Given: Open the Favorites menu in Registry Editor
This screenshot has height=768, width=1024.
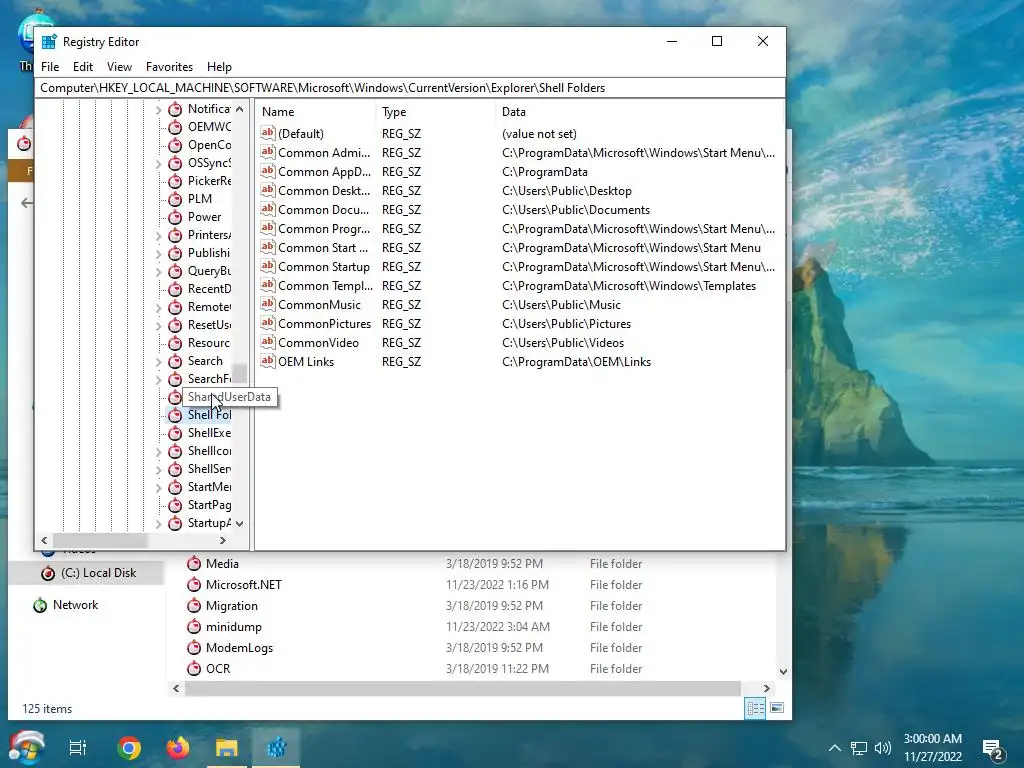Looking at the screenshot, I should (x=169, y=67).
